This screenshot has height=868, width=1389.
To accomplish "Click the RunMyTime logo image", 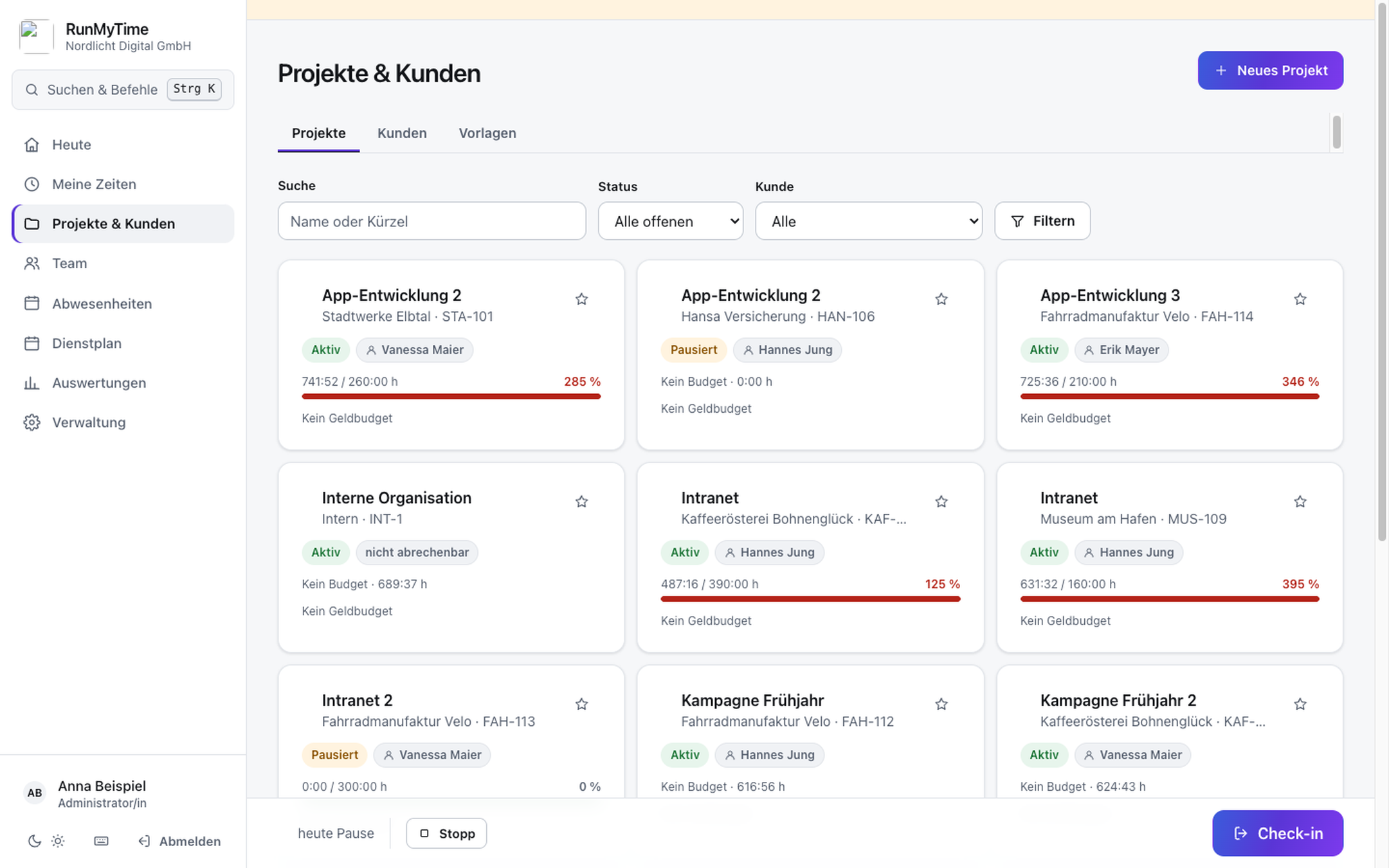I will (36, 37).
